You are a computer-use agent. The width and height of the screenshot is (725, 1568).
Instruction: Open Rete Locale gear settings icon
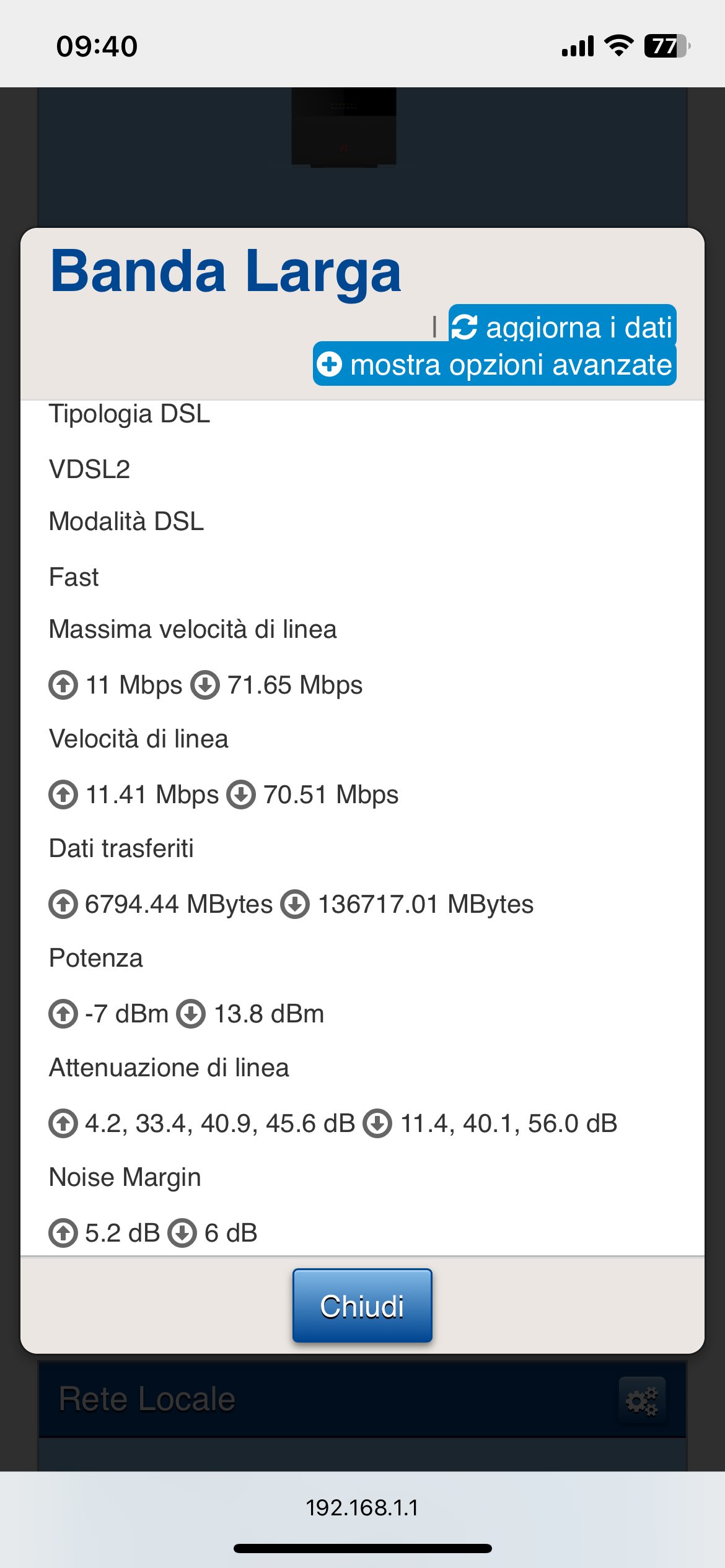[x=642, y=1400]
